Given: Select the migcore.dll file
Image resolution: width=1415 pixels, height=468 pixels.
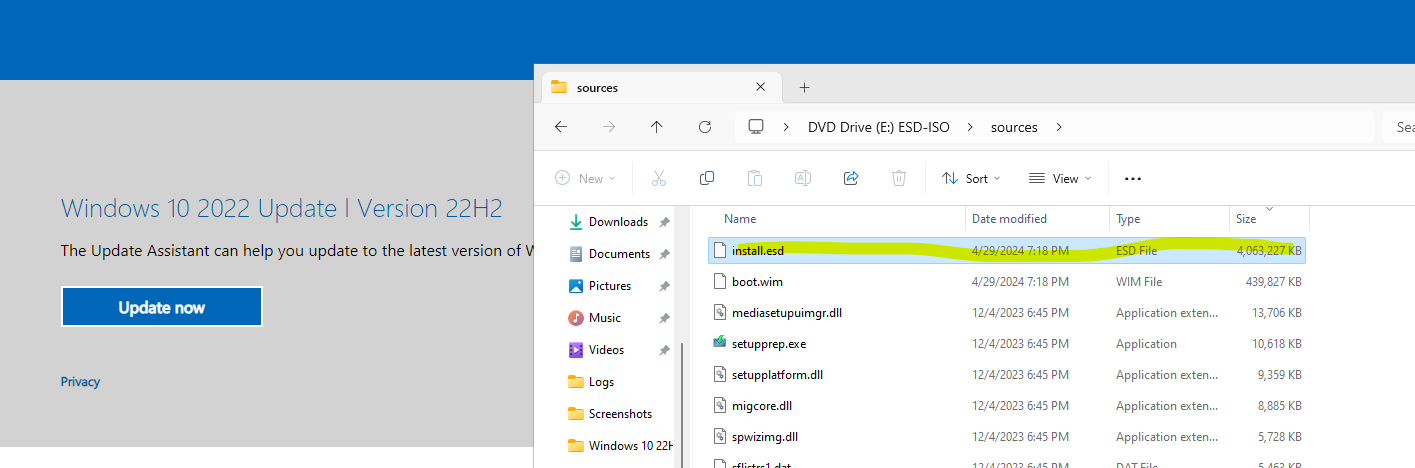Looking at the screenshot, I should (1006, 406).
